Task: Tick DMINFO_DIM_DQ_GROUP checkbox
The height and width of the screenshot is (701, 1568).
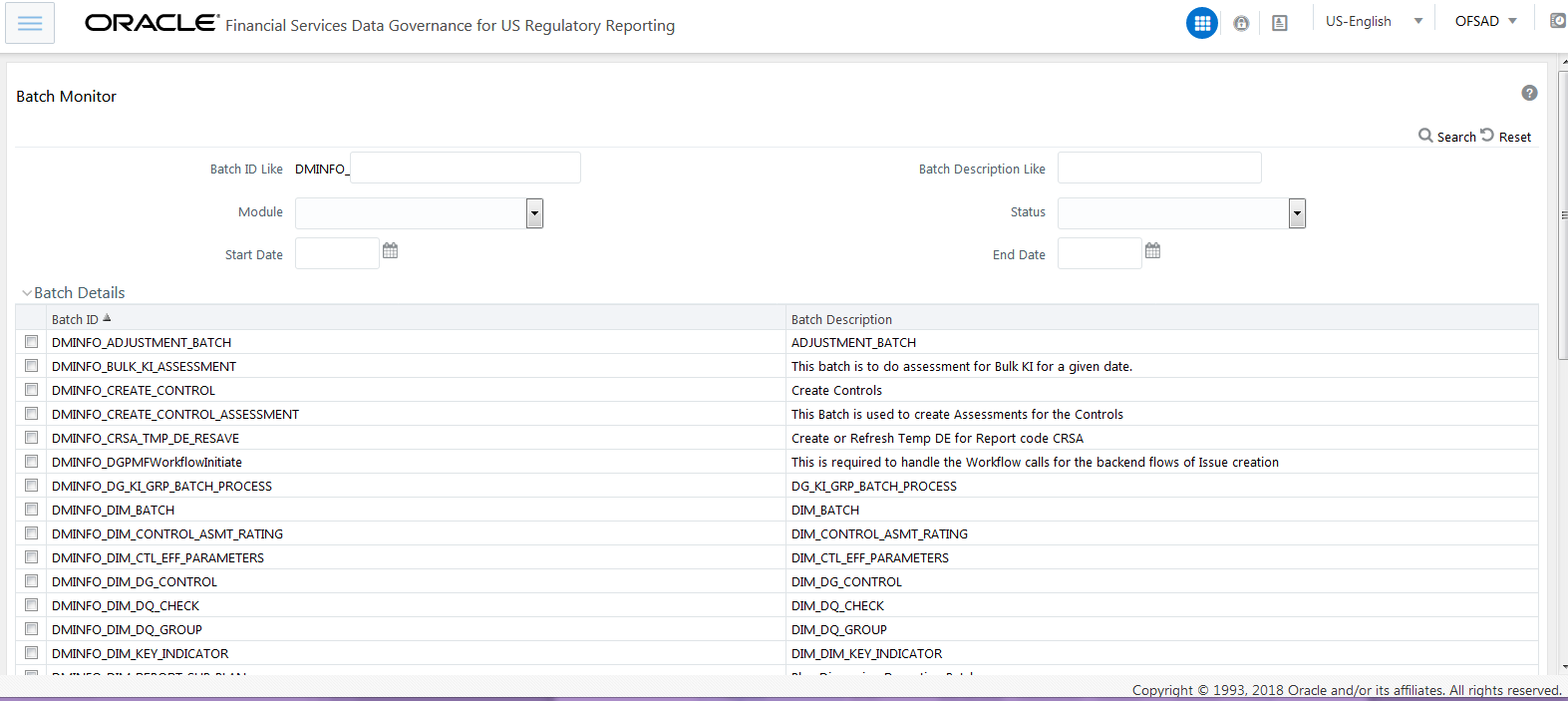Action: pos(32,629)
